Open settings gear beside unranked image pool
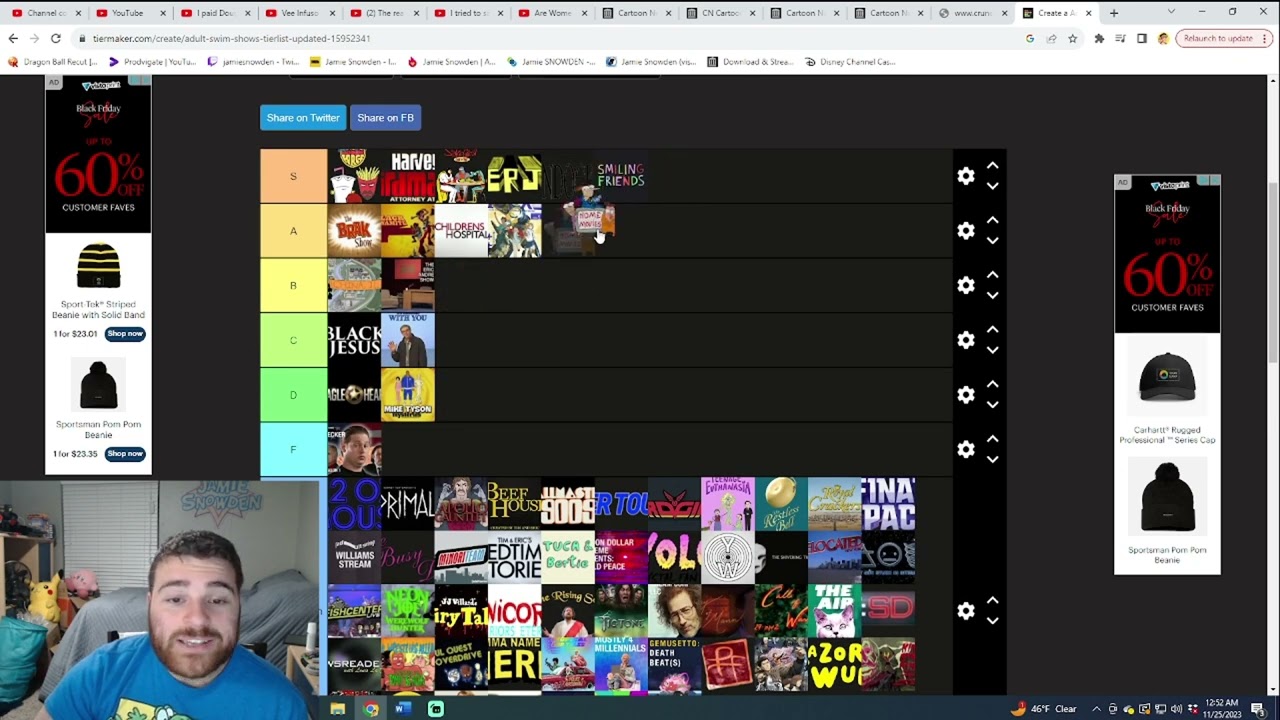Image resolution: width=1280 pixels, height=720 pixels. click(965, 611)
